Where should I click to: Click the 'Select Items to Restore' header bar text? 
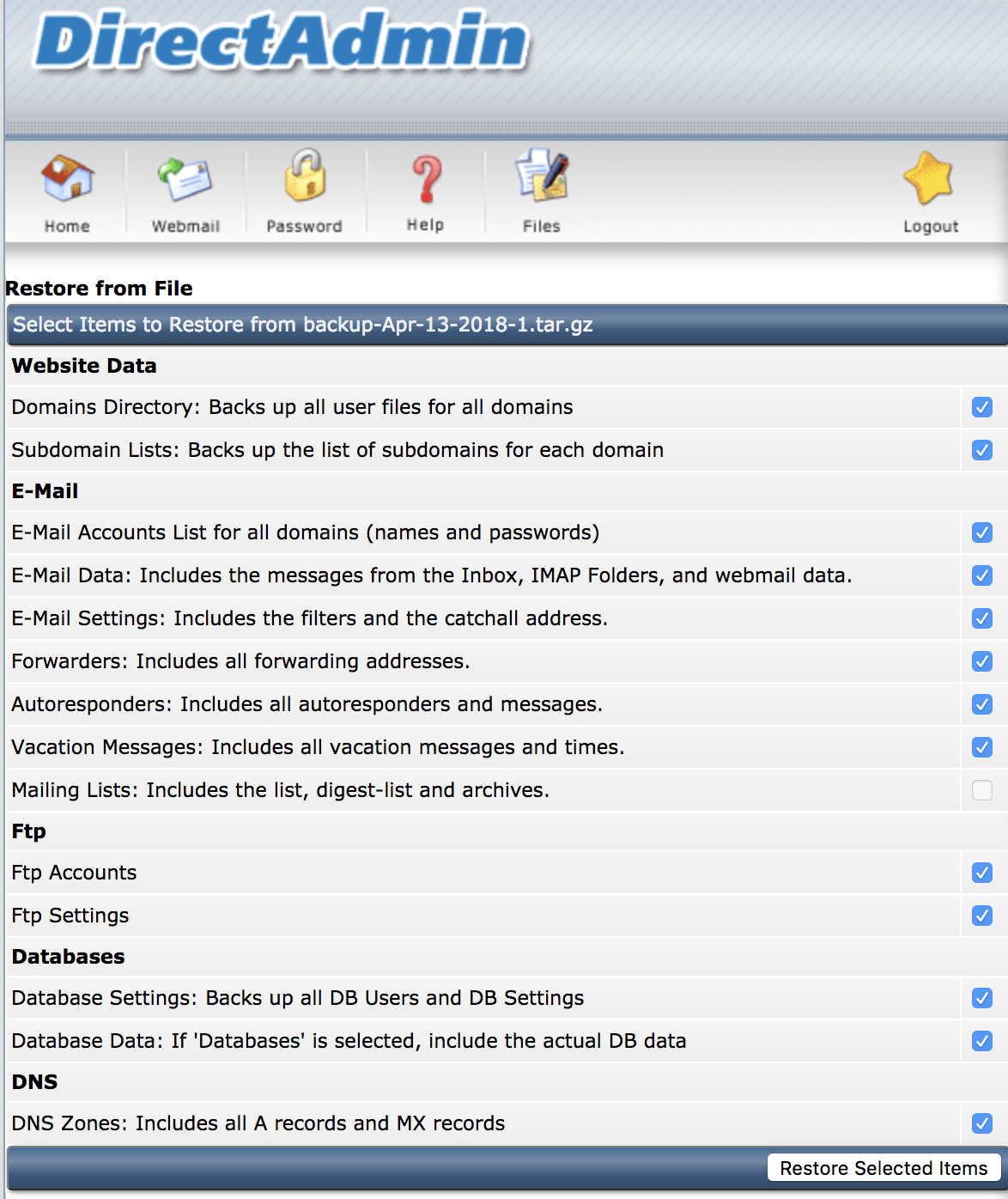303,325
